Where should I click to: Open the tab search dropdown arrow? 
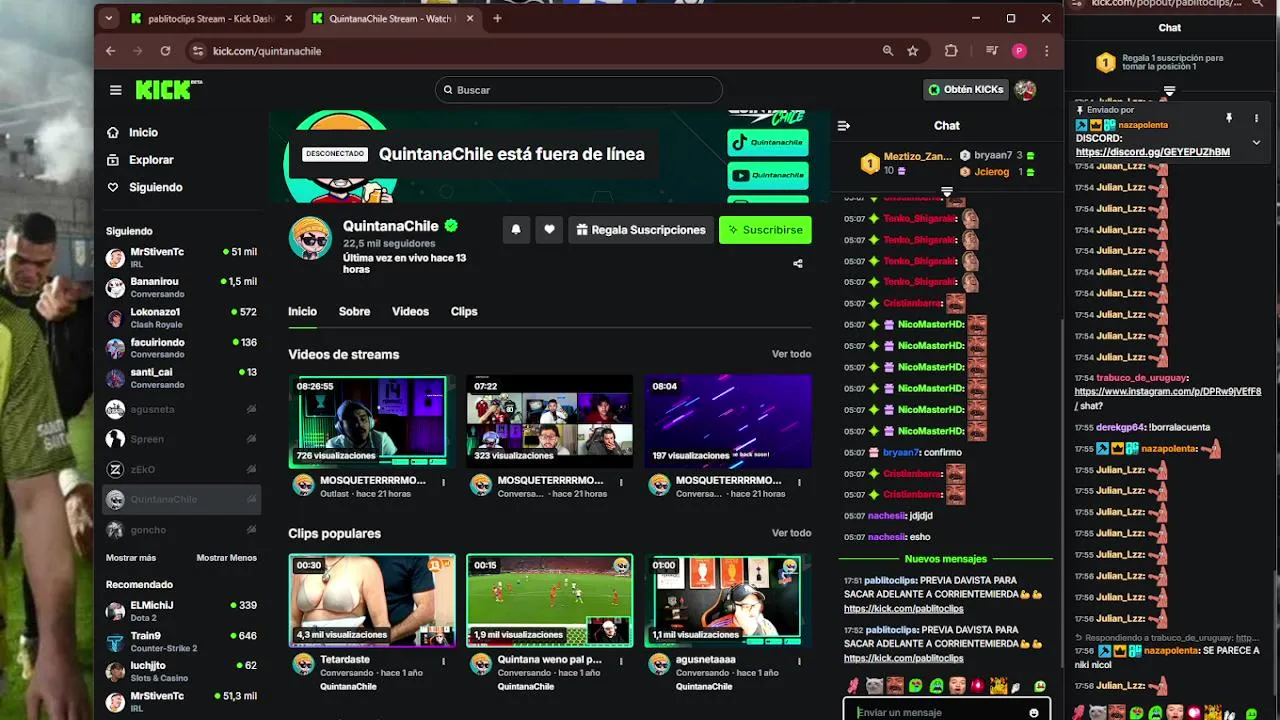point(108,18)
